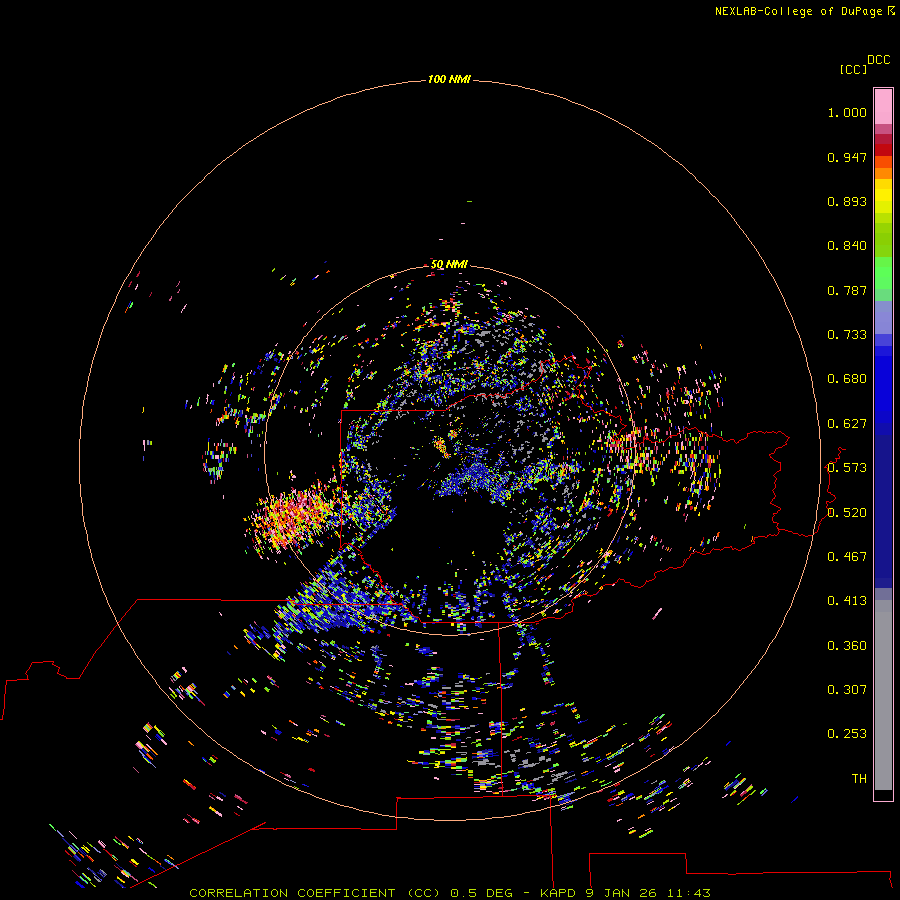Click the TH threshold label in legend

(859, 779)
